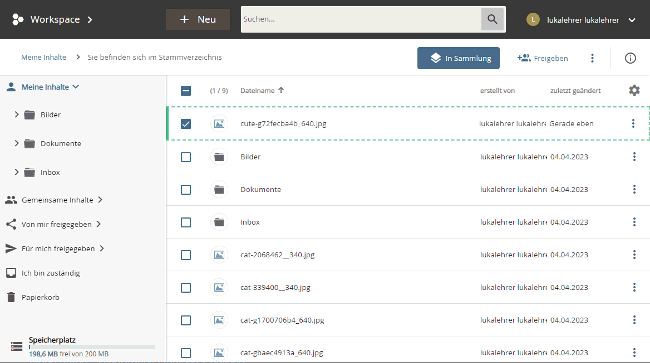The height and width of the screenshot is (363, 650).
Task: Click image icon of cat-g1700706b4_640.jpg
Action: [219, 320]
